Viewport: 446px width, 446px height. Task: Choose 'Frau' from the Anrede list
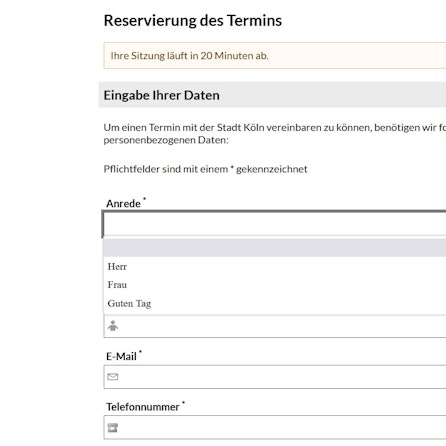275,285
